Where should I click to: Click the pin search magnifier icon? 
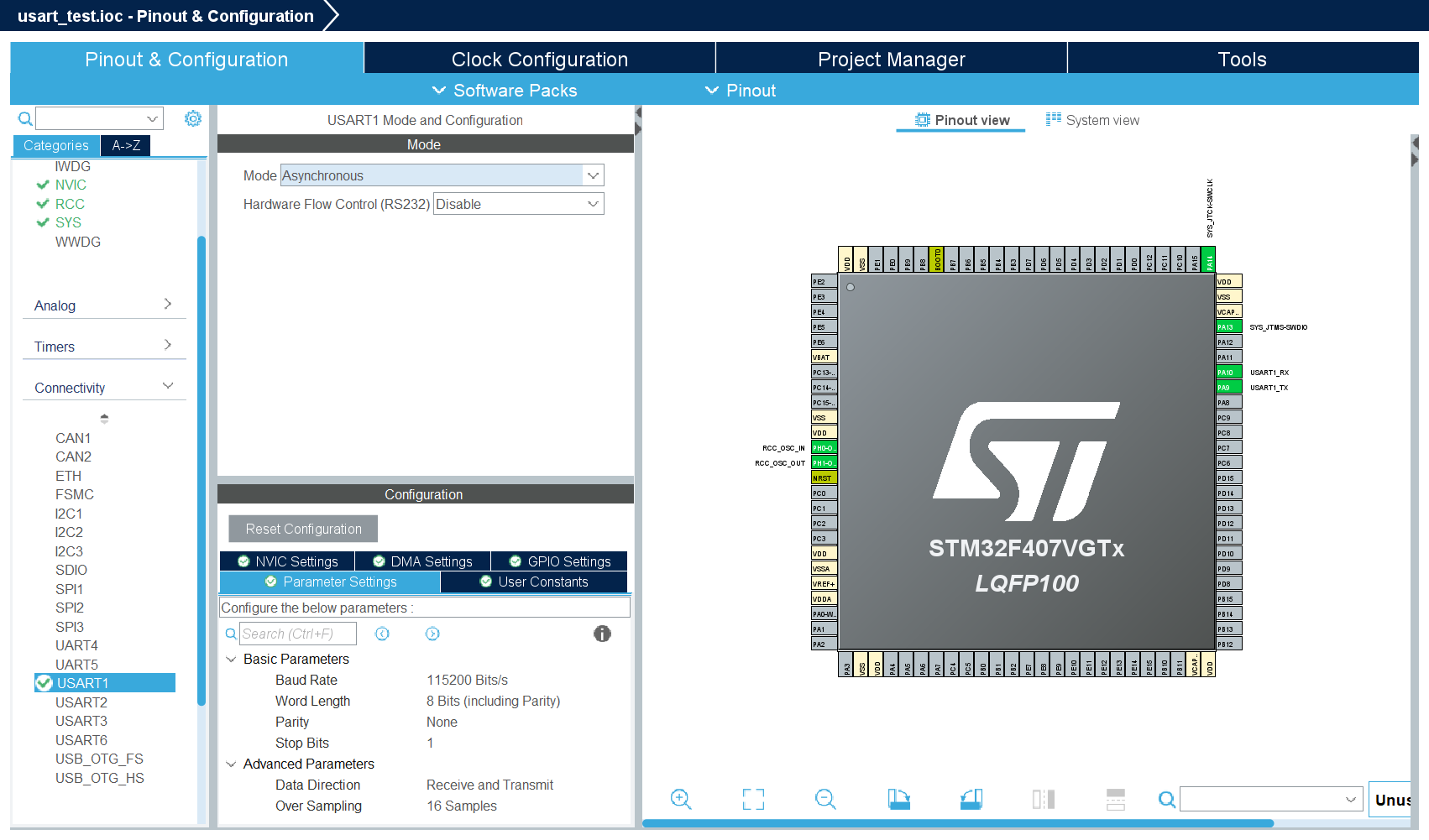(x=1167, y=799)
